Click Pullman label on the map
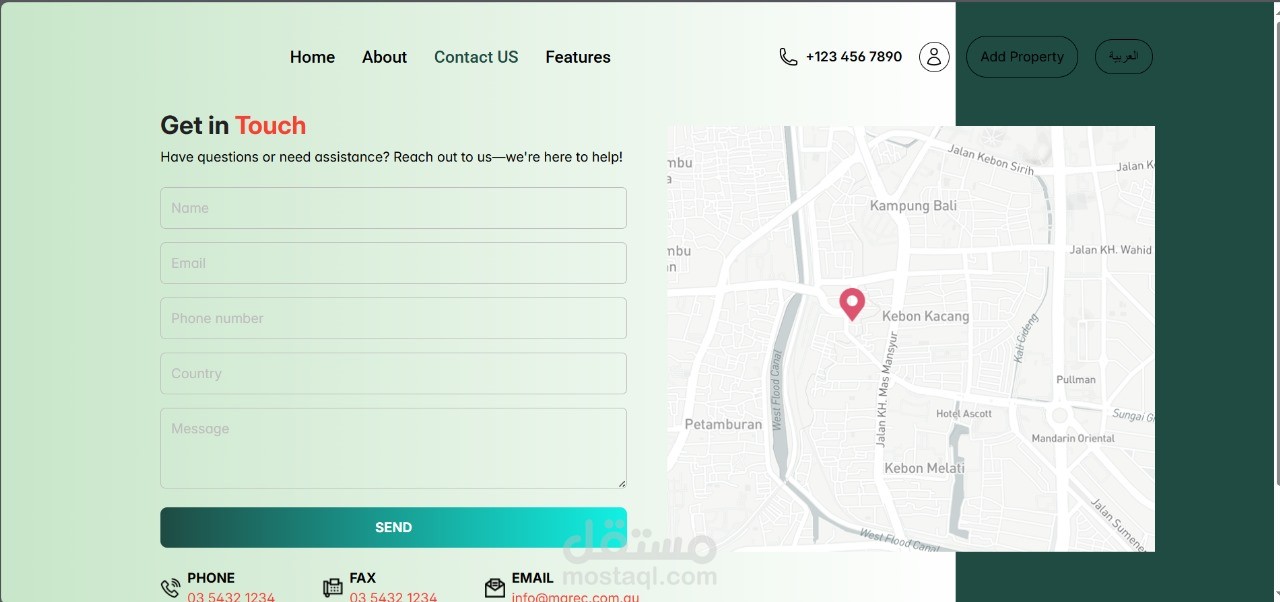Viewport: 1280px width, 602px height. 1076,379
